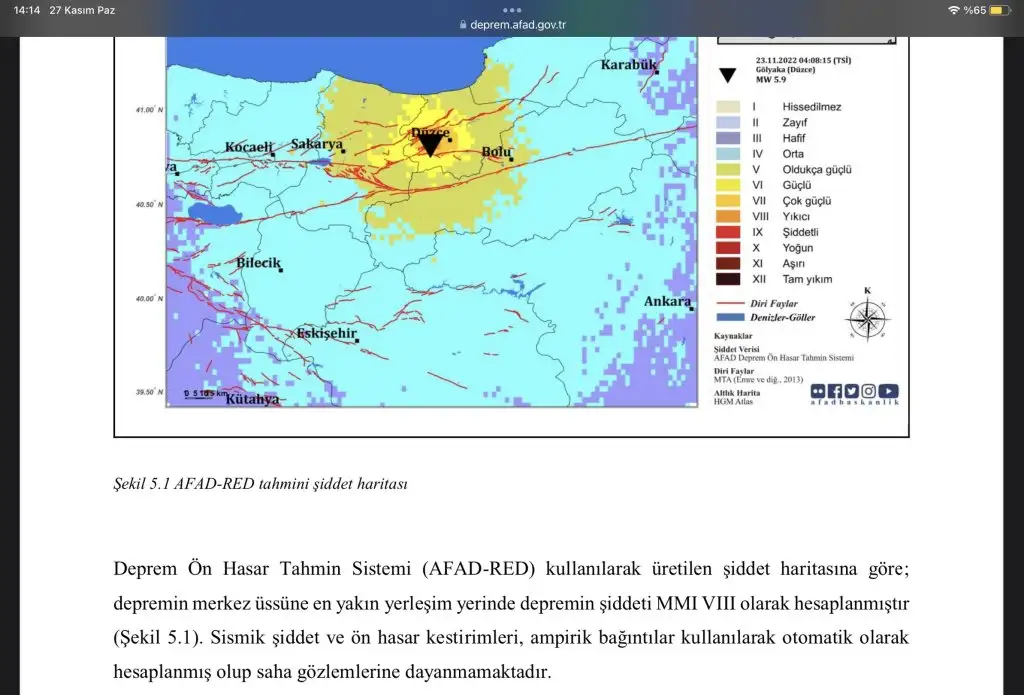
Task: Open the three-dot multitasking menu
Action: pyautogui.click(x=512, y=10)
